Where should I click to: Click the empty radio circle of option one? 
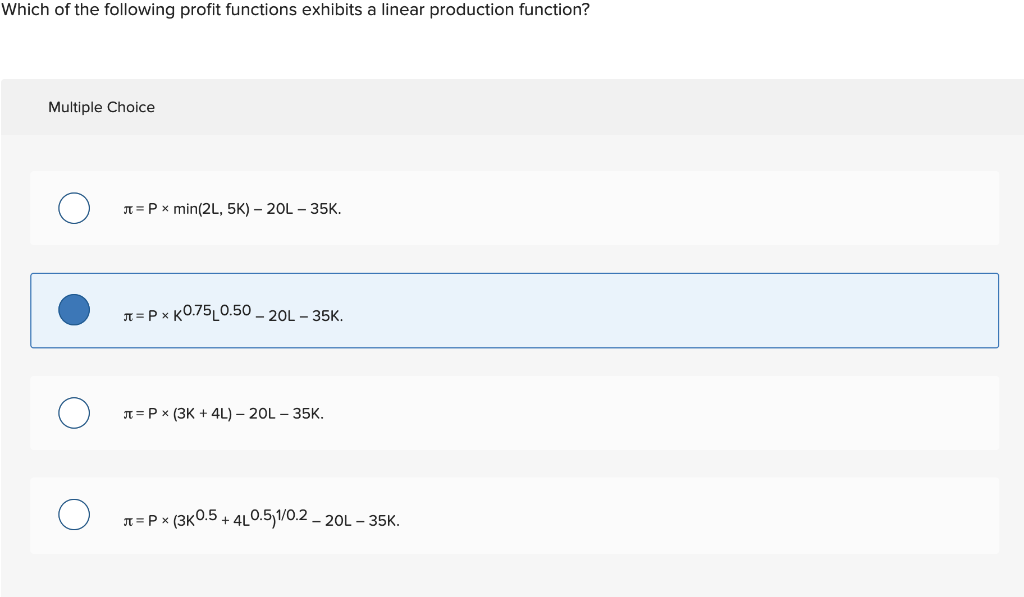pyautogui.click(x=73, y=208)
